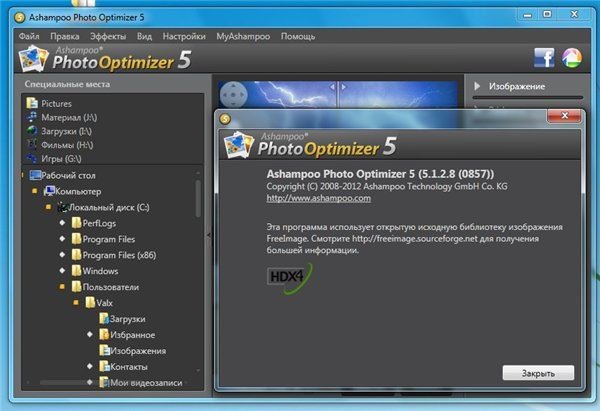Screen dimensions: 600x411
Task: Click the Program Files folder icon
Action: [77, 239]
